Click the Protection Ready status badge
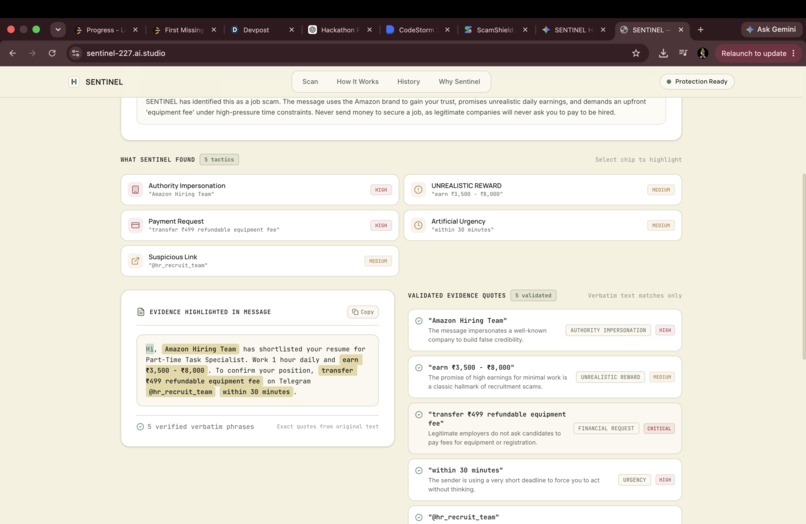The image size is (806, 524). 697,82
